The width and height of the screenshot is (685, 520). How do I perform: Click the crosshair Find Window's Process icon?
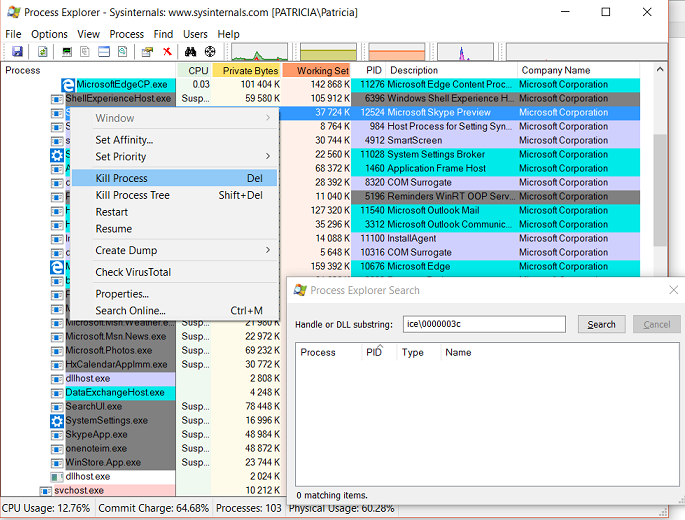(x=210, y=52)
